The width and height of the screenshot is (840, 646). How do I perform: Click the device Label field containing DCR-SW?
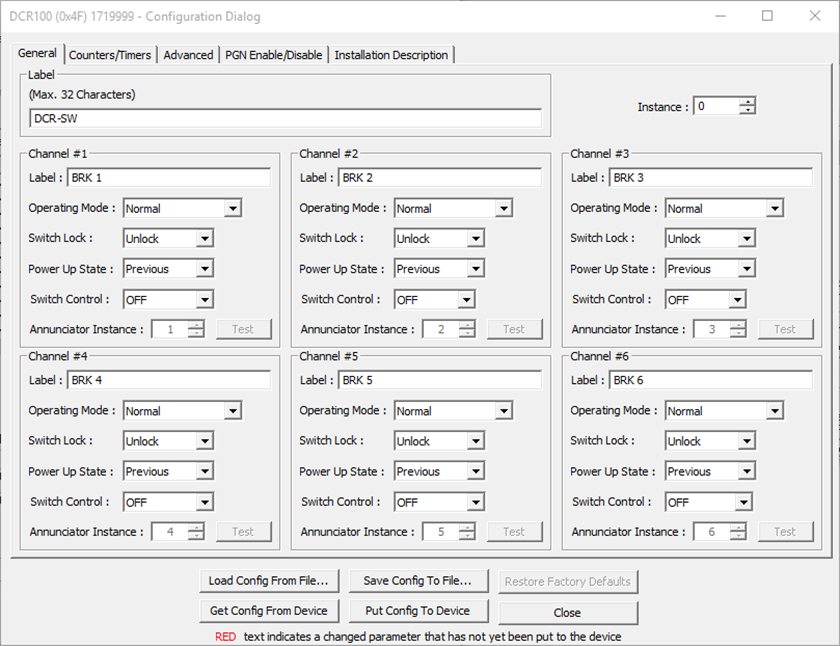coord(285,118)
